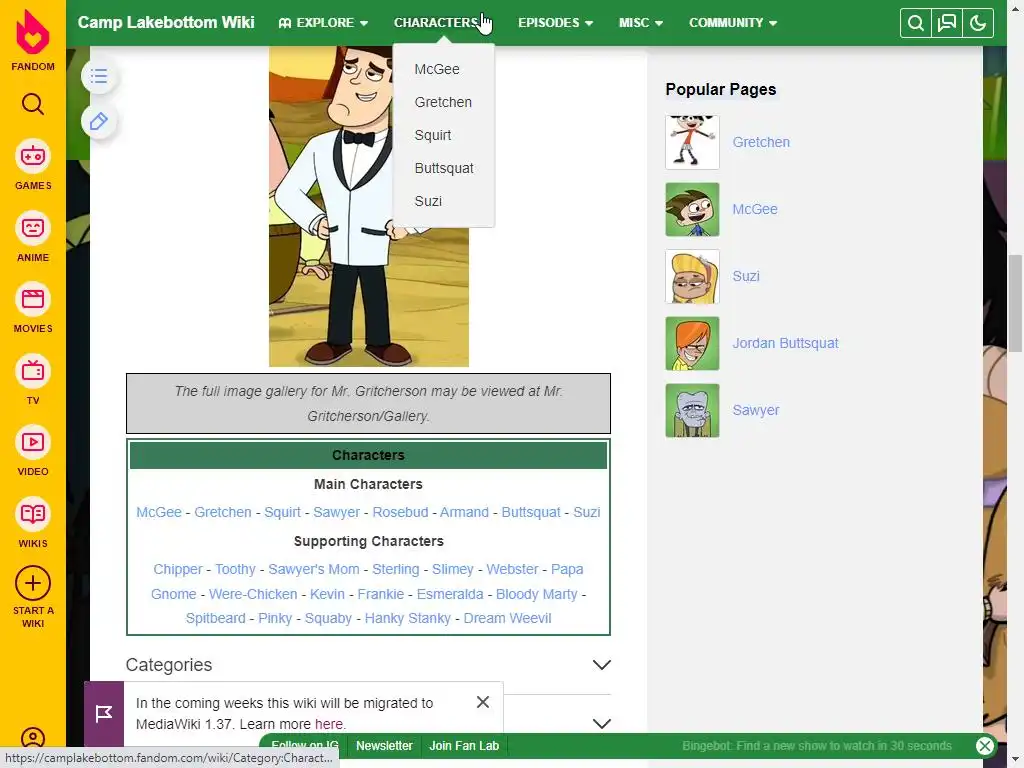Open Hanky Stanky link
Image resolution: width=1024 pixels, height=768 pixels.
(408, 618)
